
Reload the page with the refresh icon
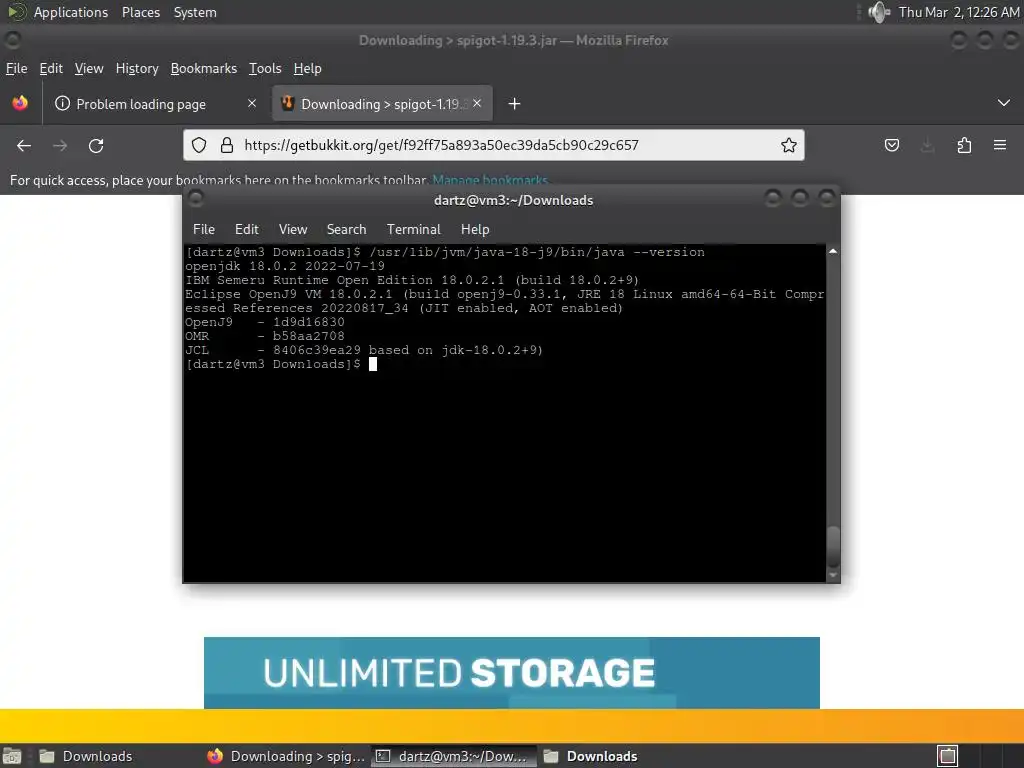(96, 146)
